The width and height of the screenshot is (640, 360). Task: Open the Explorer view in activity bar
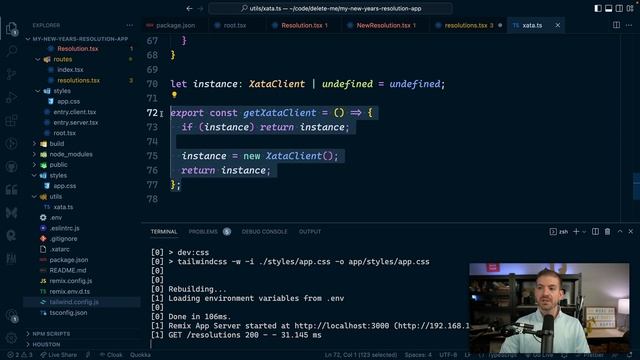coord(11,28)
